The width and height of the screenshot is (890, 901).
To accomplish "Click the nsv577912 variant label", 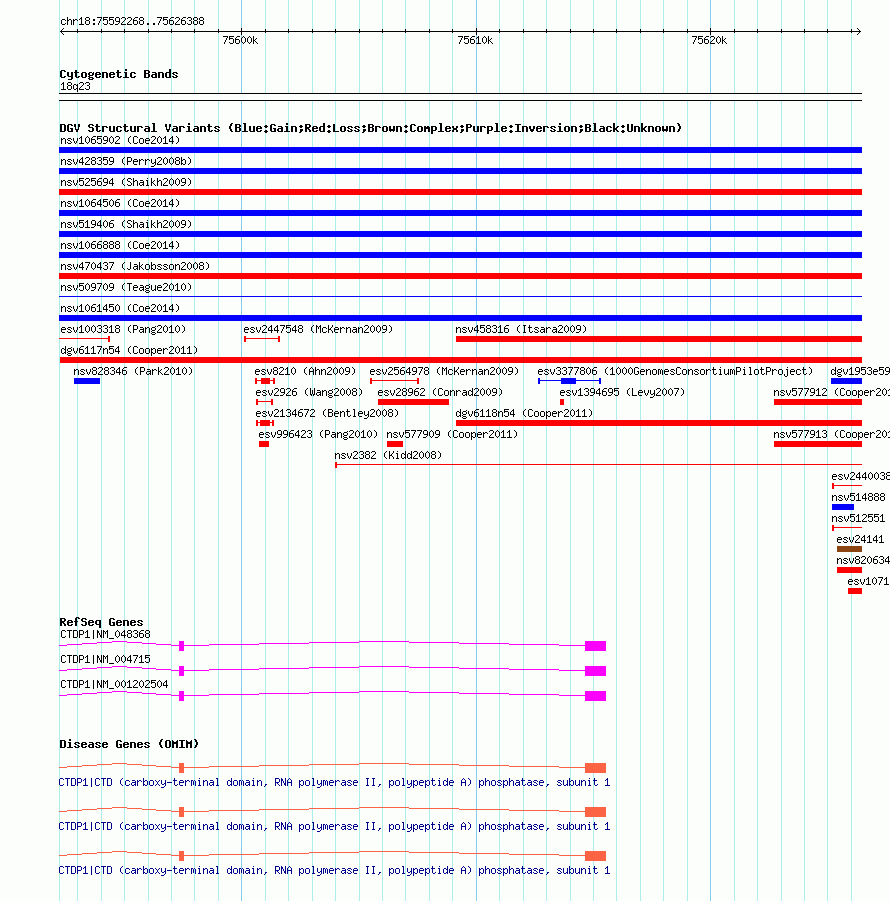I will point(831,392).
